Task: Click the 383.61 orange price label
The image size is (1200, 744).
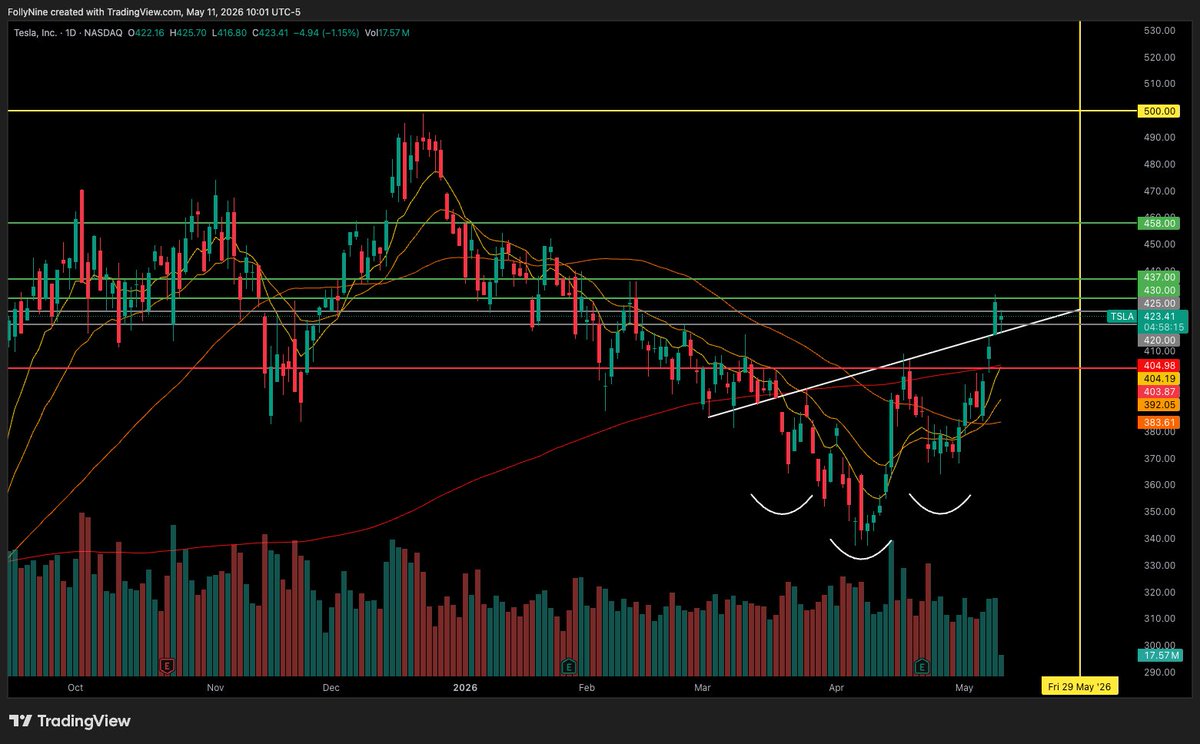Action: [x=1158, y=424]
